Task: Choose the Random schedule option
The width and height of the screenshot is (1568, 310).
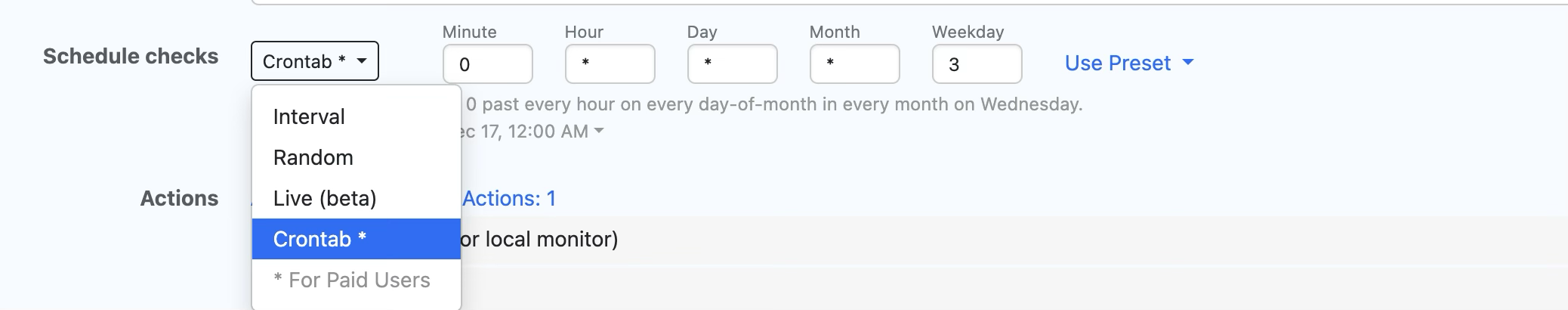Action: 313,157
